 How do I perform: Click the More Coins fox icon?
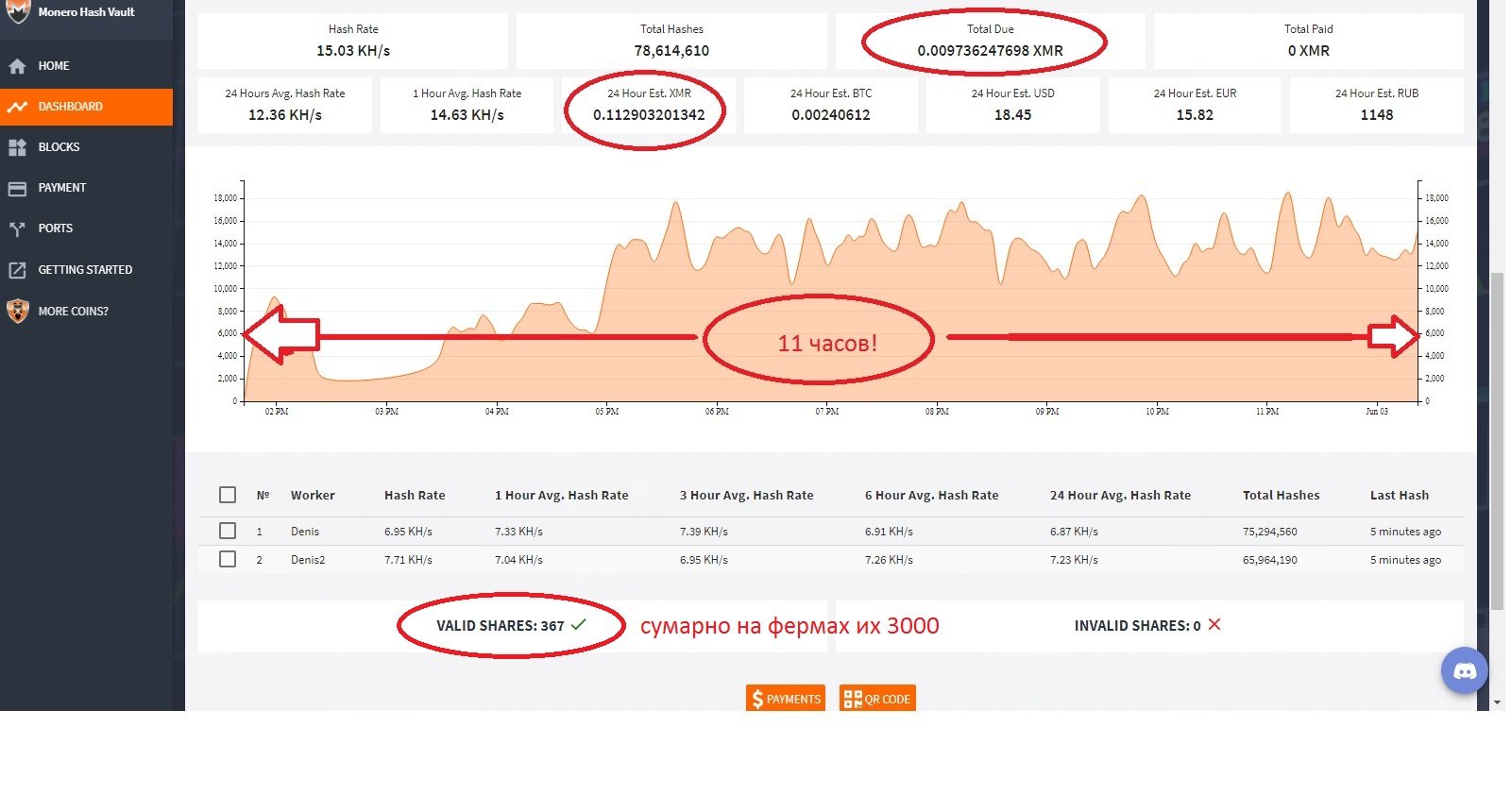click(17, 311)
